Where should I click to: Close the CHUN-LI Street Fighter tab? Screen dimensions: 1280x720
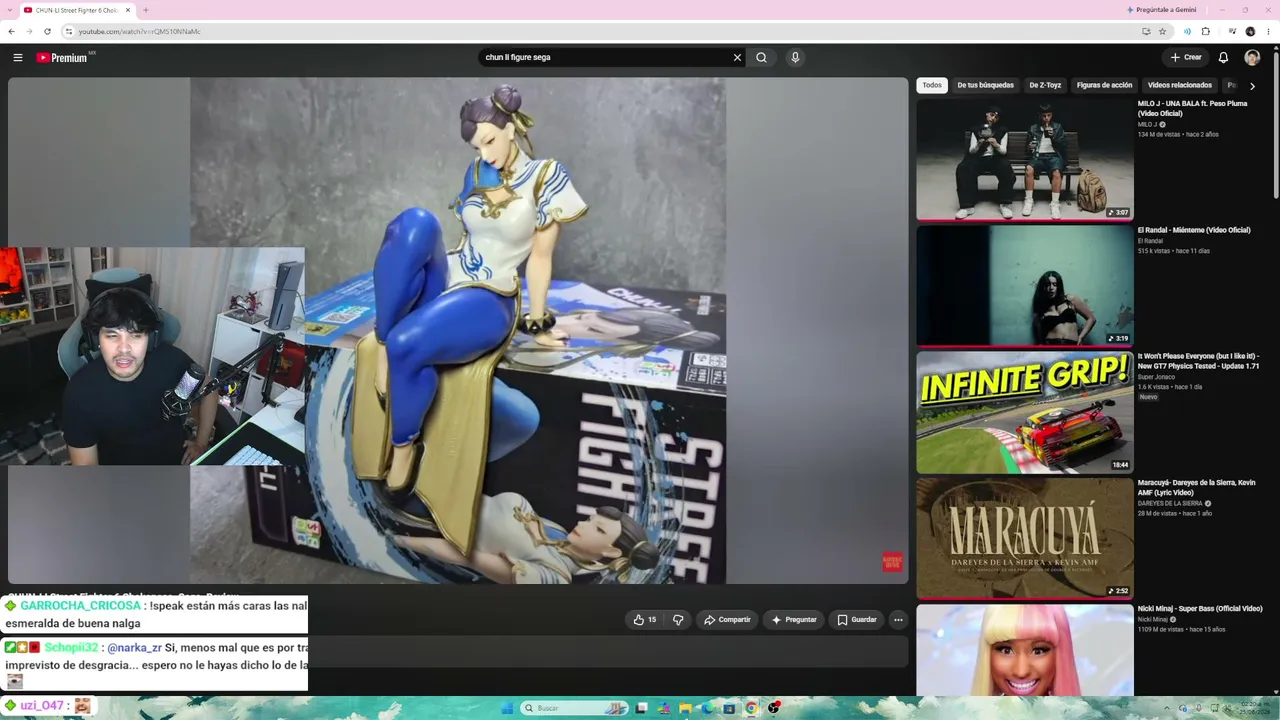tap(128, 10)
